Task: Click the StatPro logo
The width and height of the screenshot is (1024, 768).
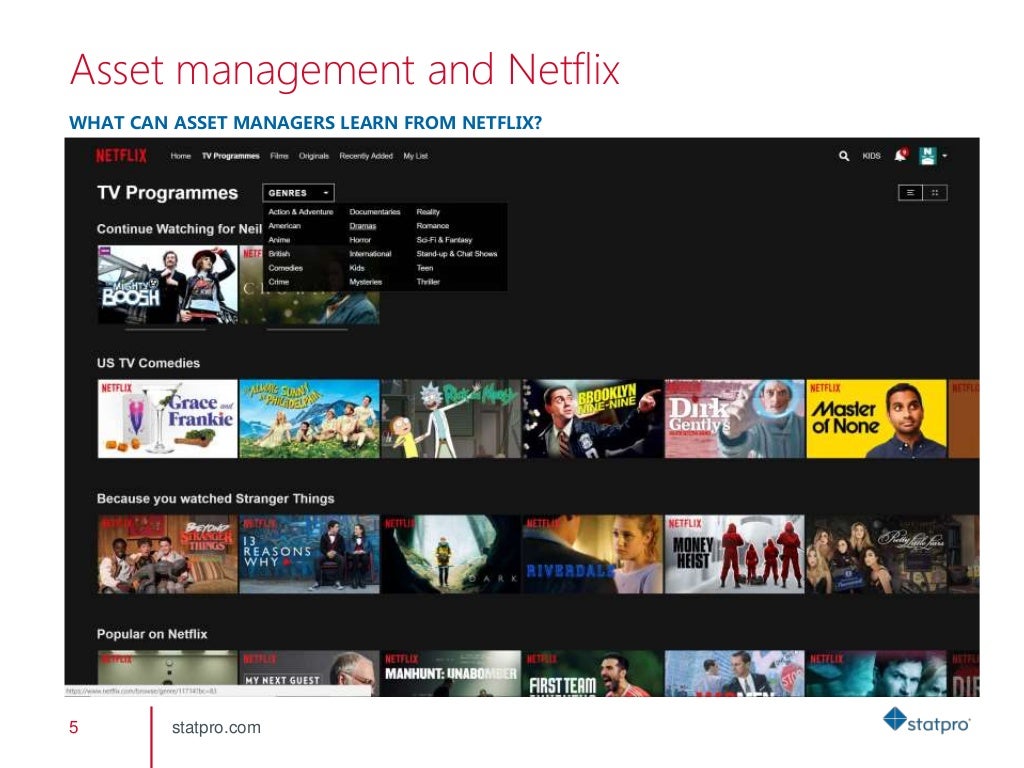Action: pyautogui.click(x=927, y=721)
